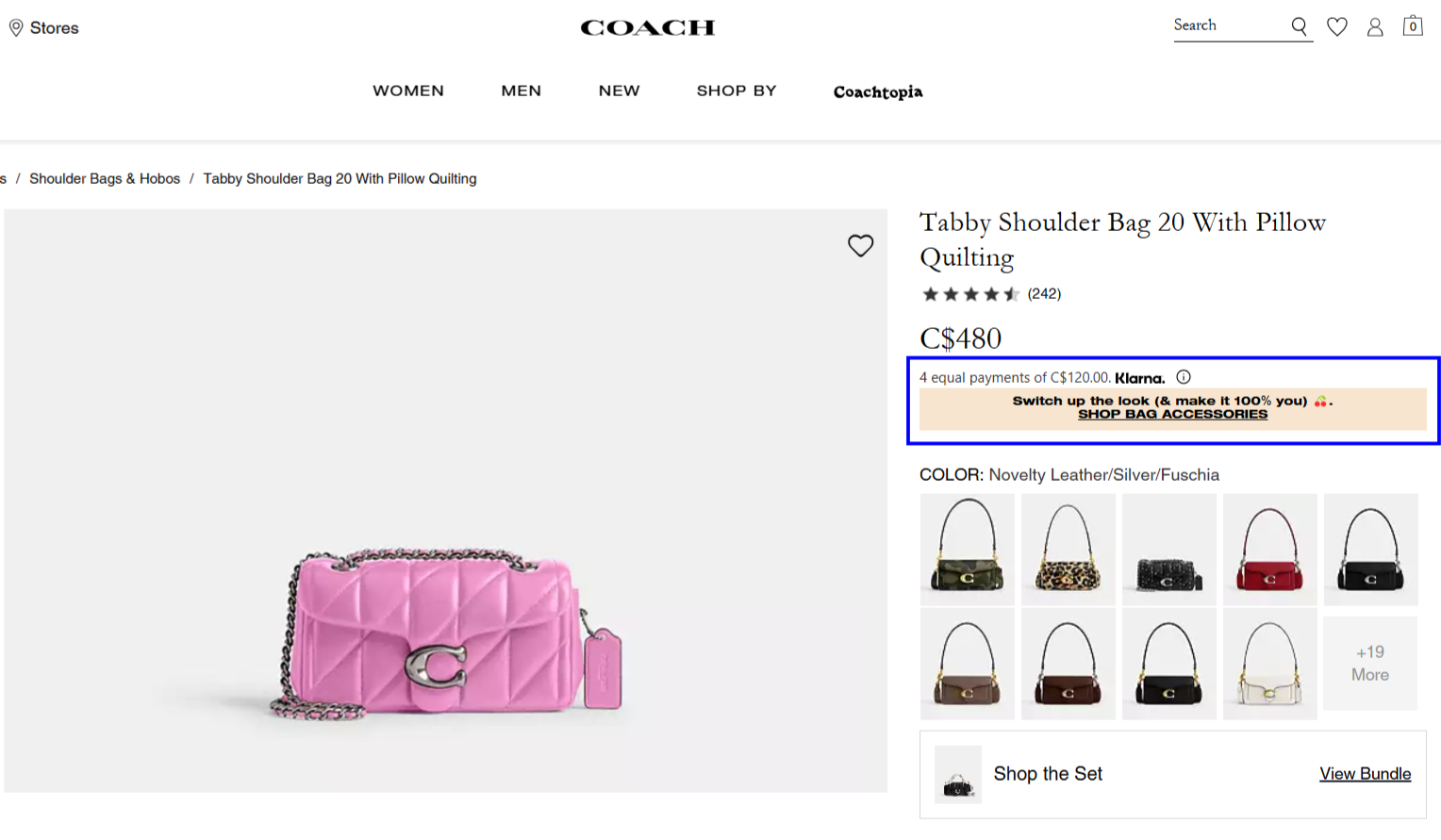Screen dimensions: 1441x840
Task: Open the account profile icon
Action: tap(1374, 26)
